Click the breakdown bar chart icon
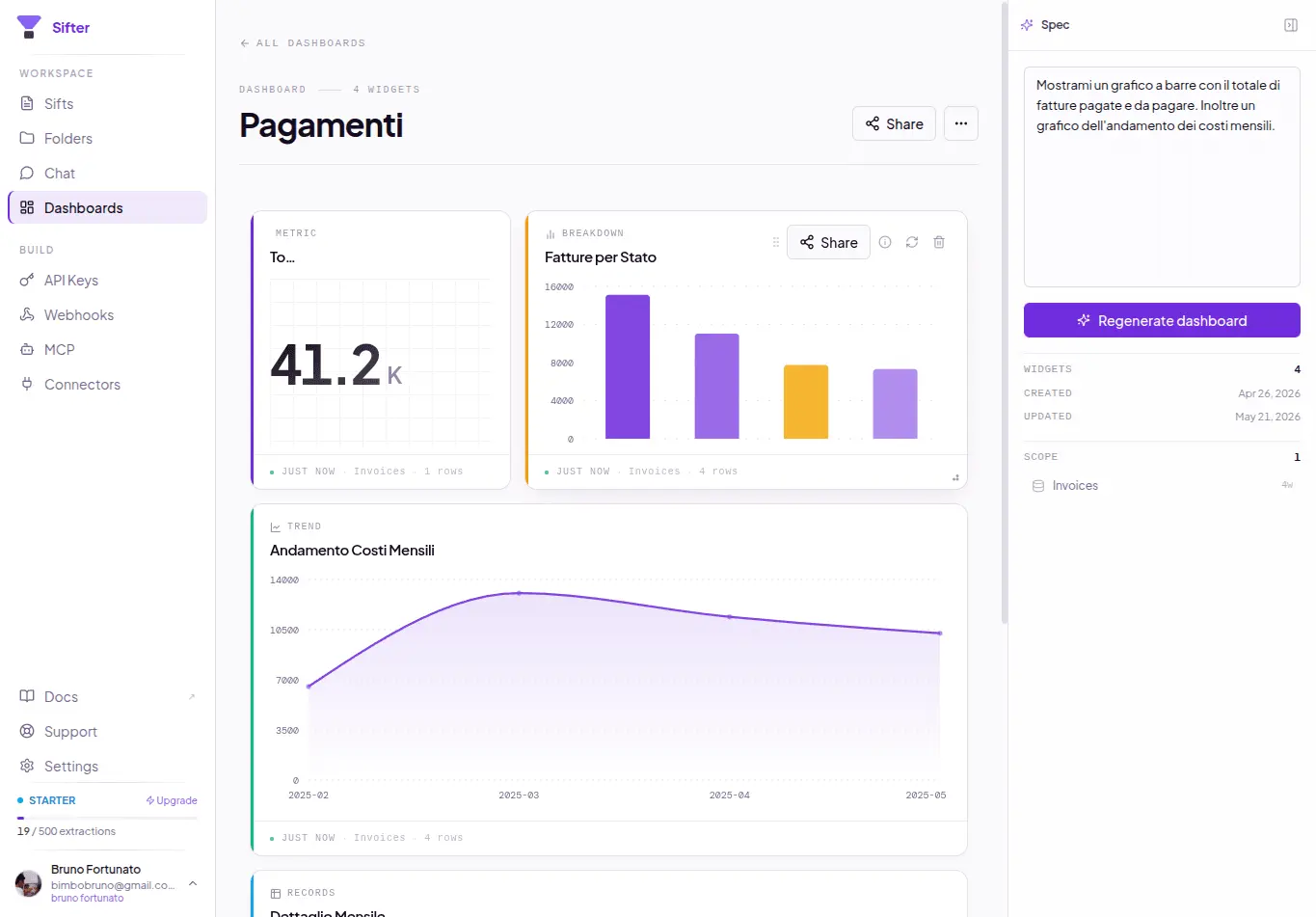This screenshot has height=917, width=1316. (551, 233)
